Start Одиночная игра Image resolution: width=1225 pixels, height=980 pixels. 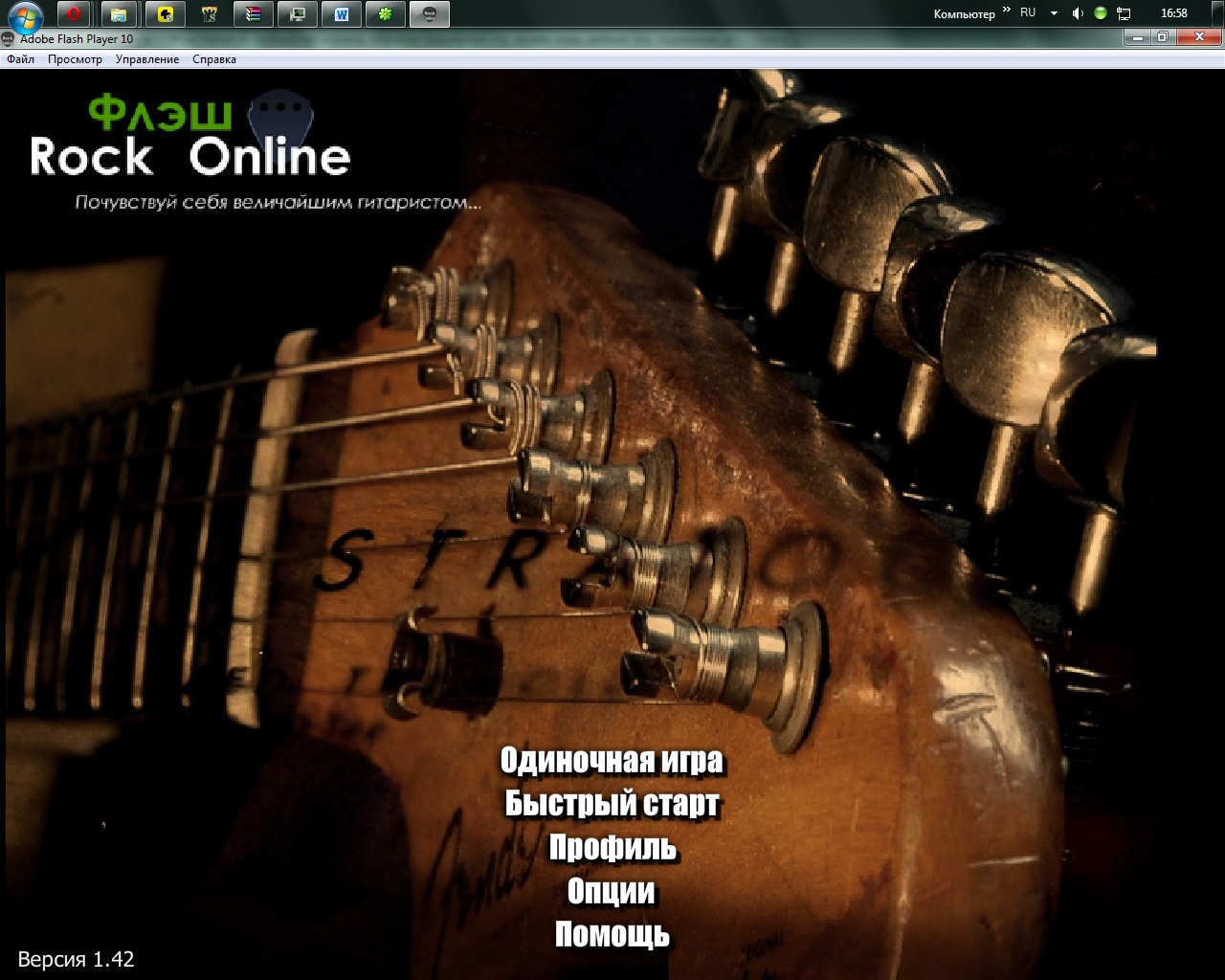point(612,761)
